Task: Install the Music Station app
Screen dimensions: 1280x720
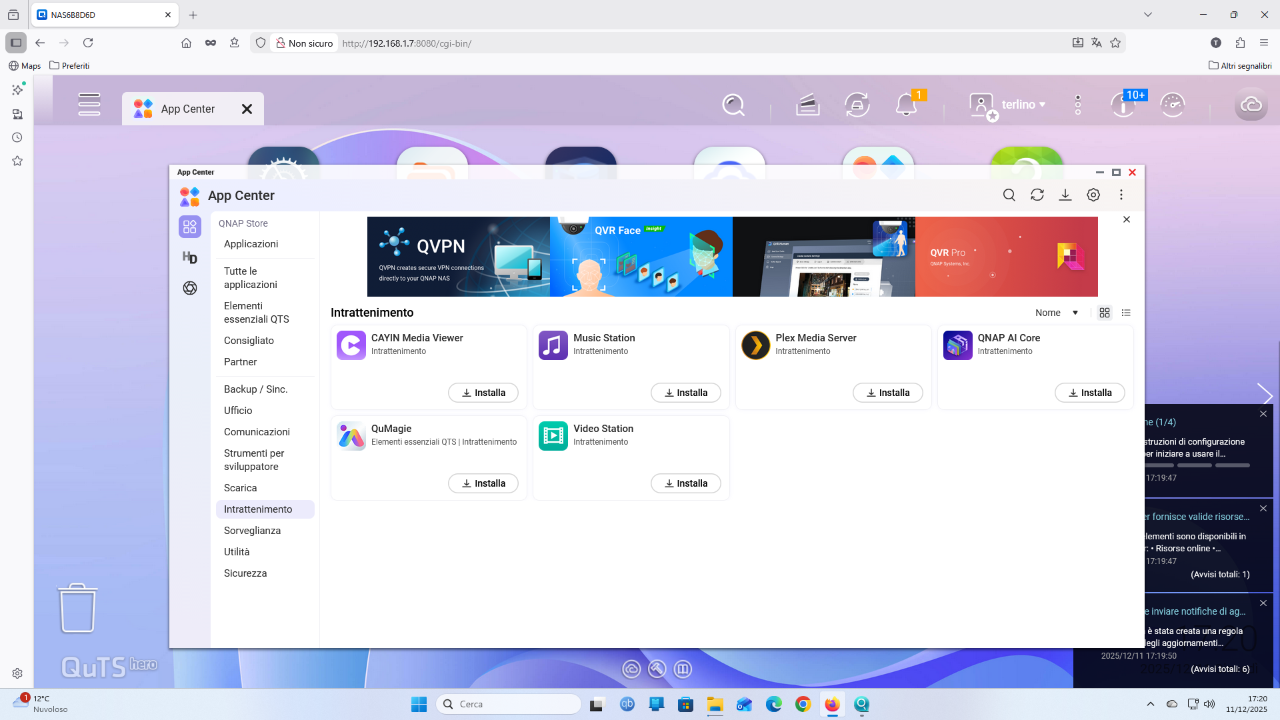Action: 685,393
